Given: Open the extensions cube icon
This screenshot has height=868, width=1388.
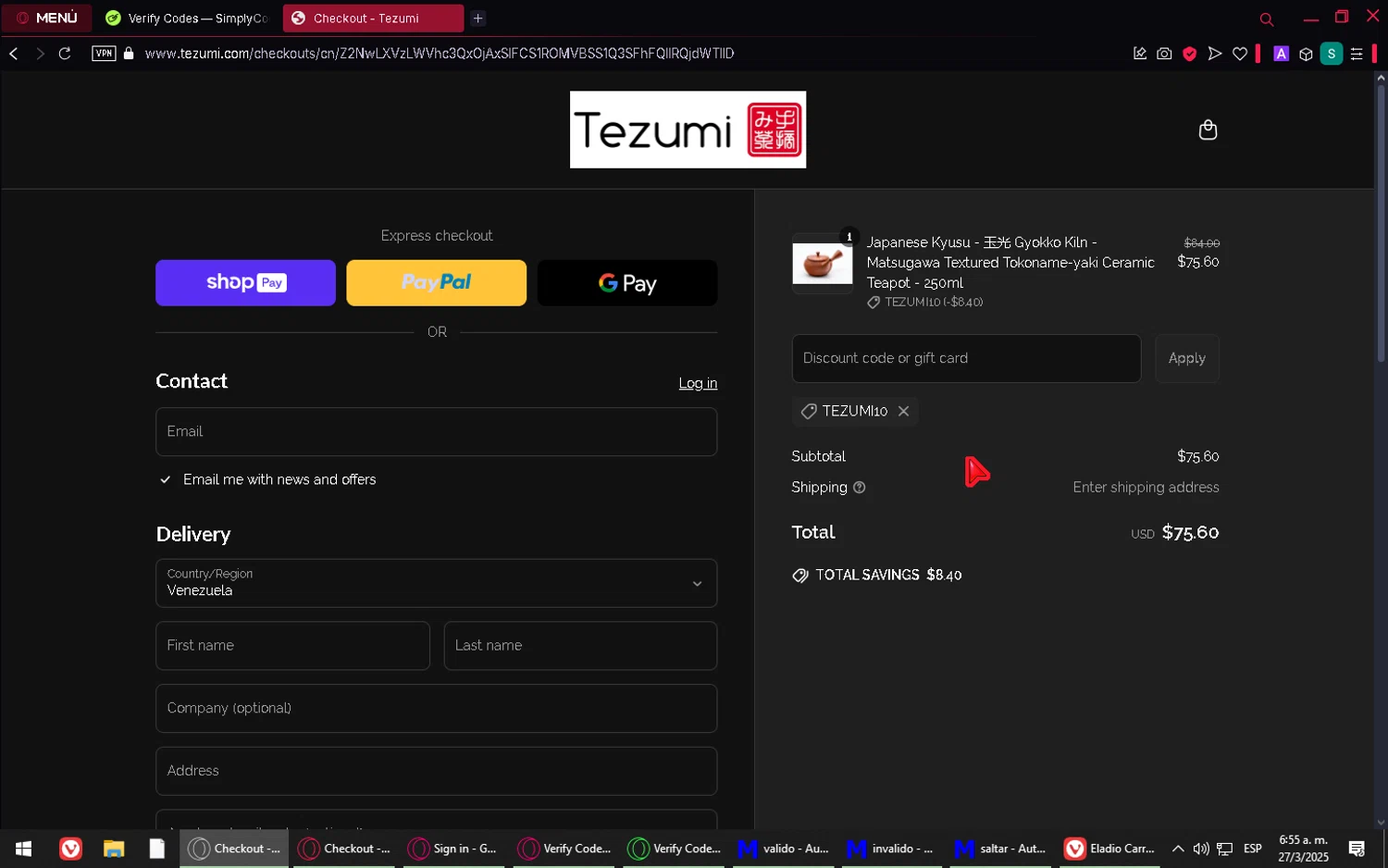Looking at the screenshot, I should [x=1306, y=54].
